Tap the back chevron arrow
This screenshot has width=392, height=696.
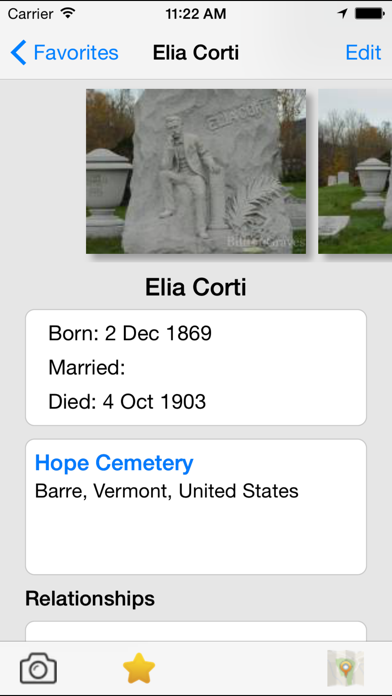(19, 52)
